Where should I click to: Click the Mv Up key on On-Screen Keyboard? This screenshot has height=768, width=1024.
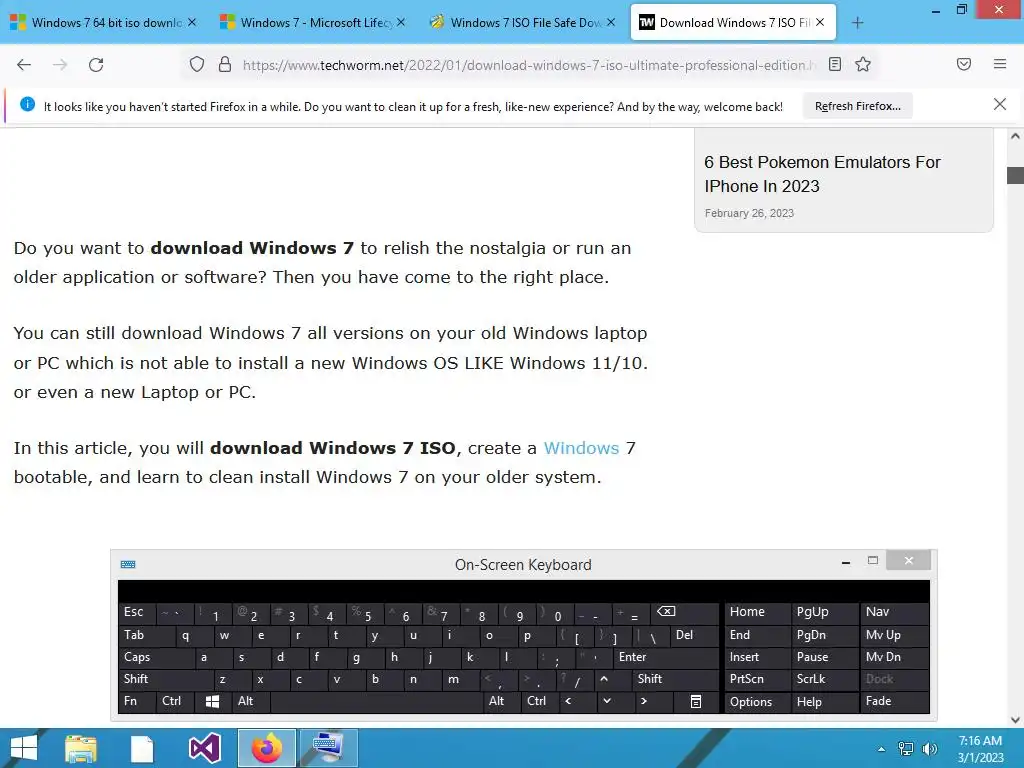tap(894, 635)
